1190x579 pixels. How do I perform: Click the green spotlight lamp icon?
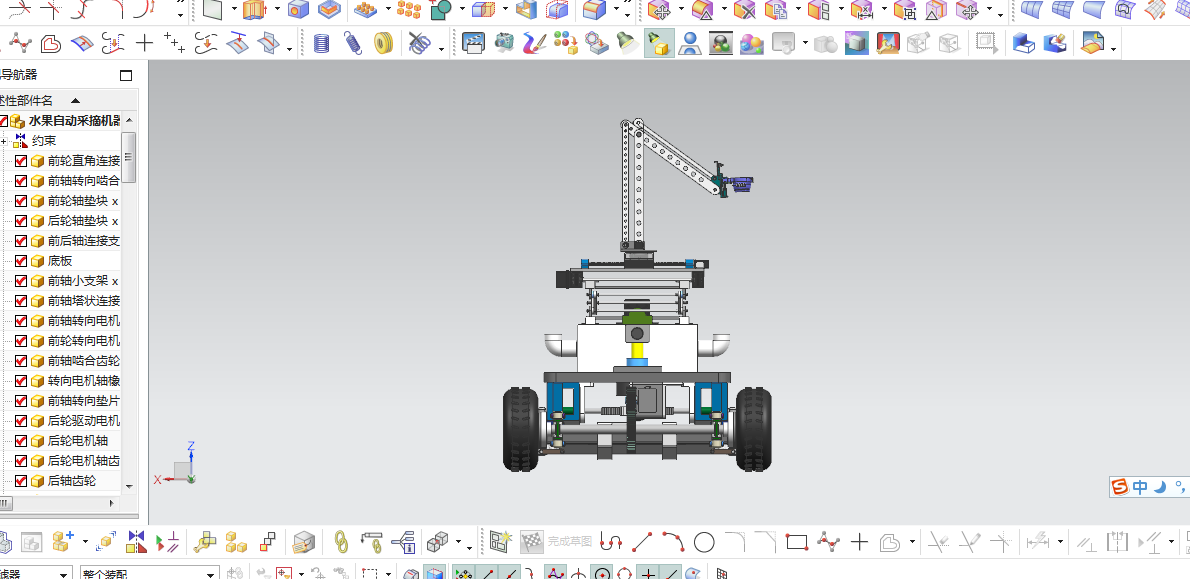(625, 42)
